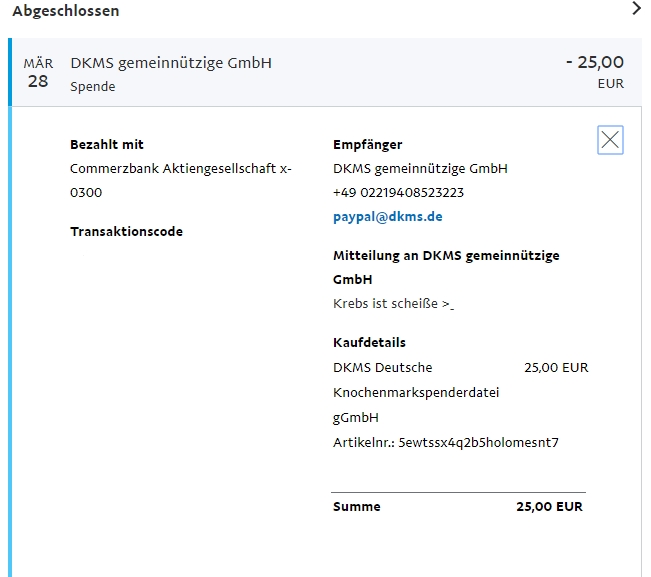This screenshot has width=651, height=577.
Task: Expand the Abgeschlossen section chevron
Action: 636,8
